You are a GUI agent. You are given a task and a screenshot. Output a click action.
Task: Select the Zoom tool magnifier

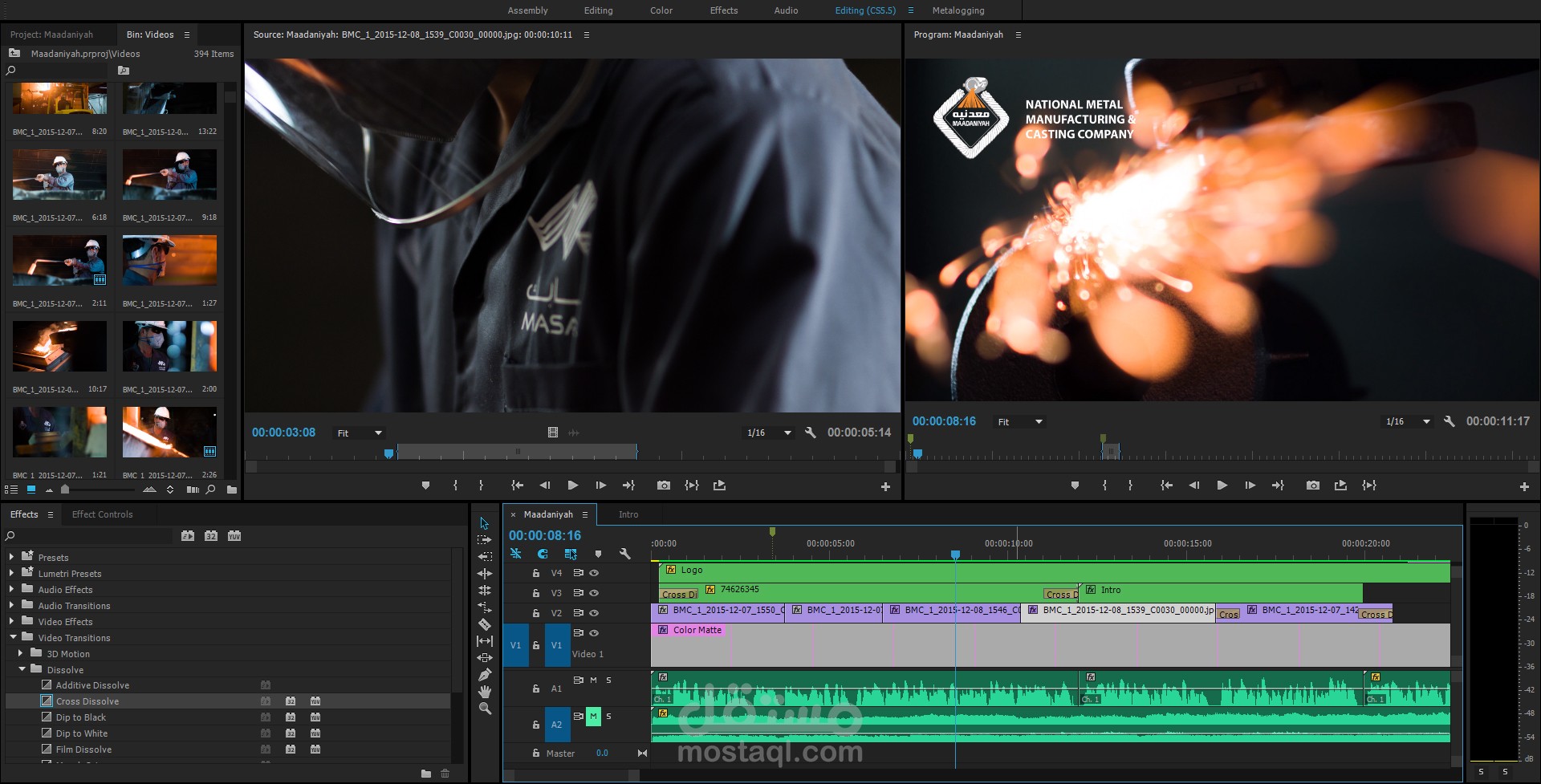[x=485, y=709]
